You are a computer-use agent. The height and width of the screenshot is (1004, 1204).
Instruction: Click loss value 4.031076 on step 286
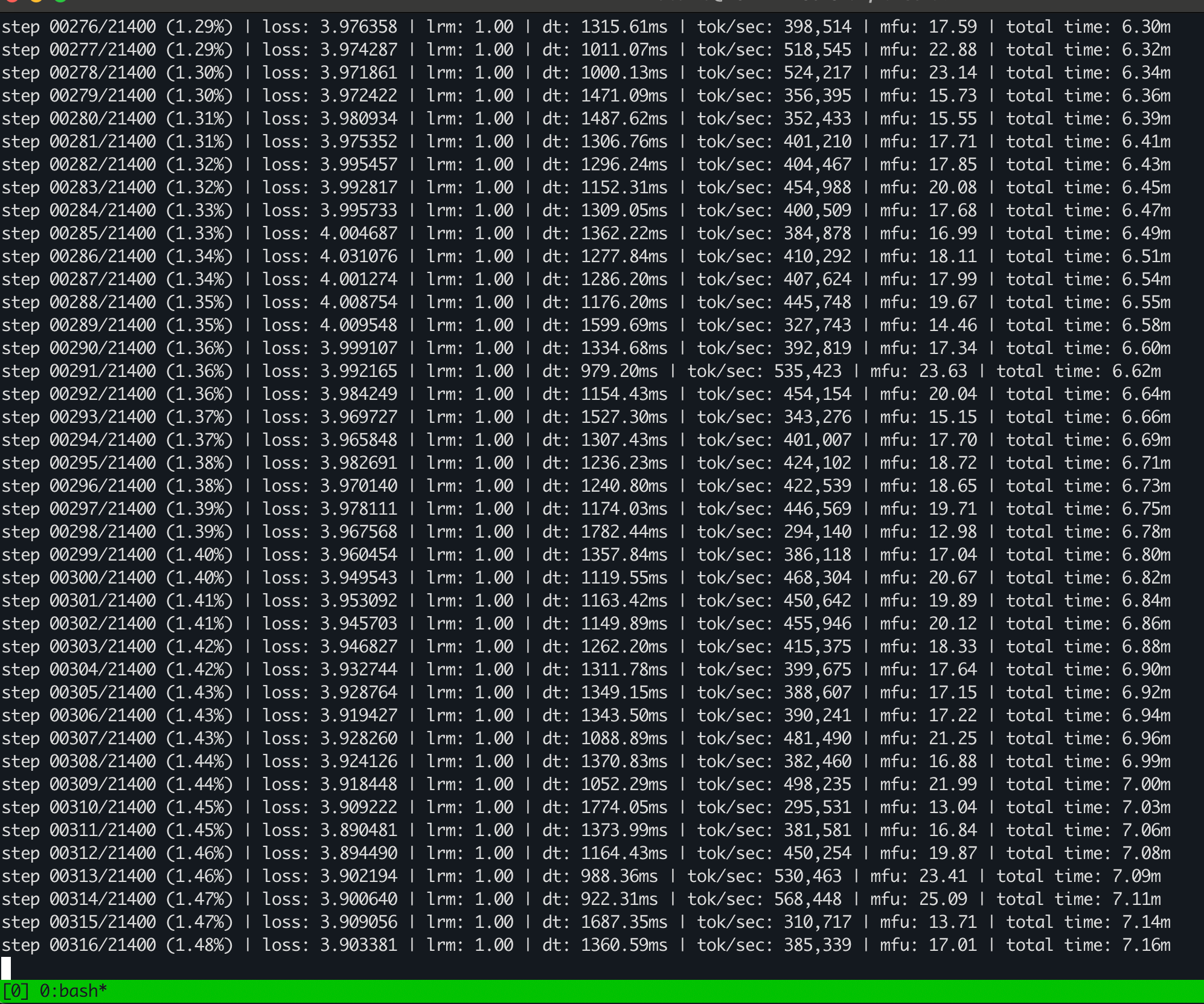pyautogui.click(x=359, y=256)
